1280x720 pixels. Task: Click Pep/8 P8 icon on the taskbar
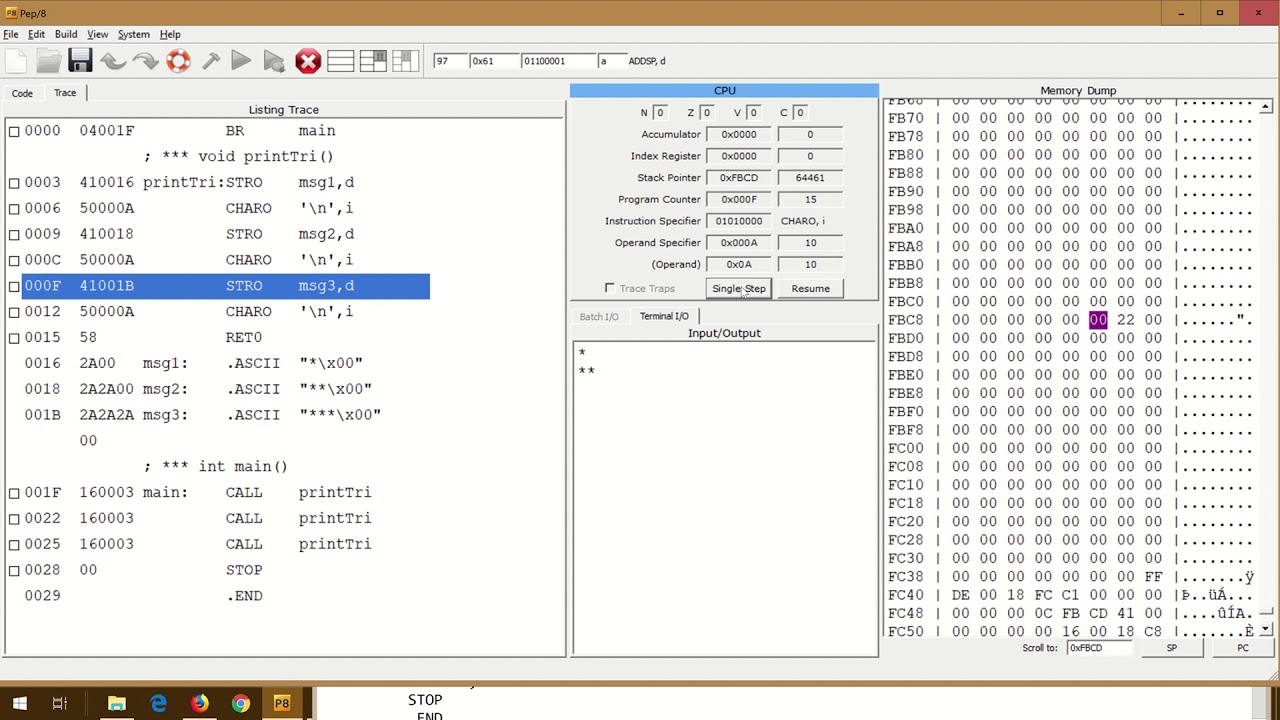(x=282, y=704)
